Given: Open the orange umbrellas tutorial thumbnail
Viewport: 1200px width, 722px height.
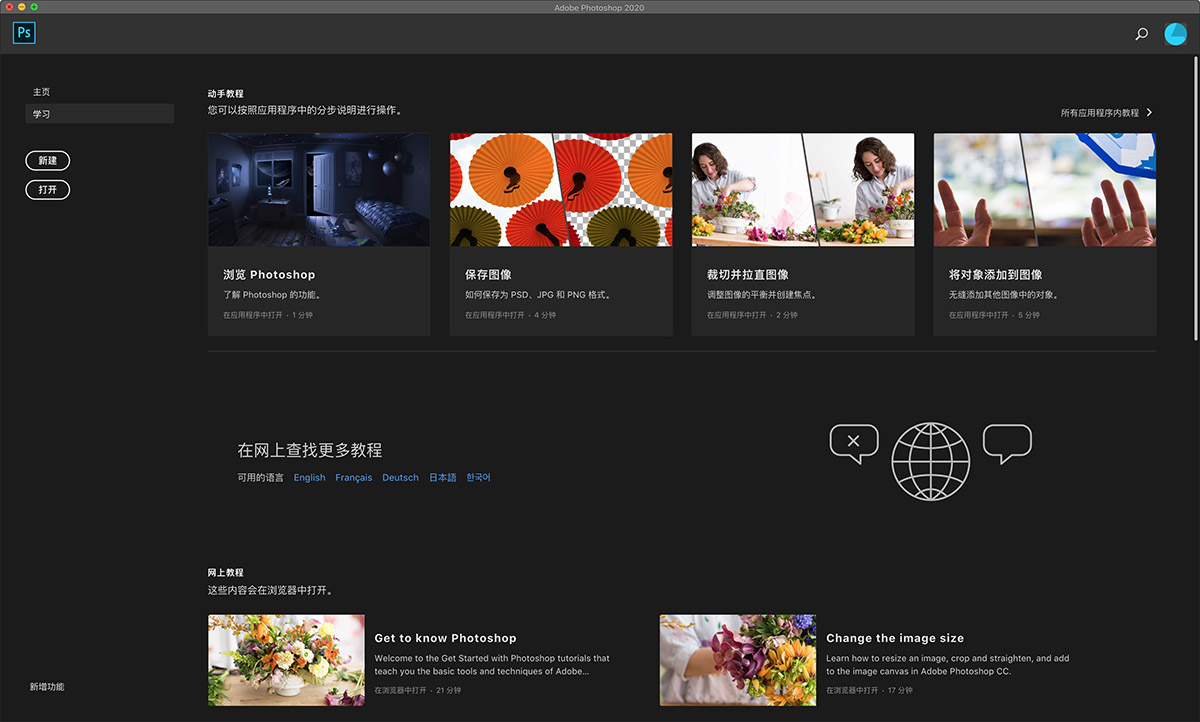Looking at the screenshot, I should coord(561,190).
